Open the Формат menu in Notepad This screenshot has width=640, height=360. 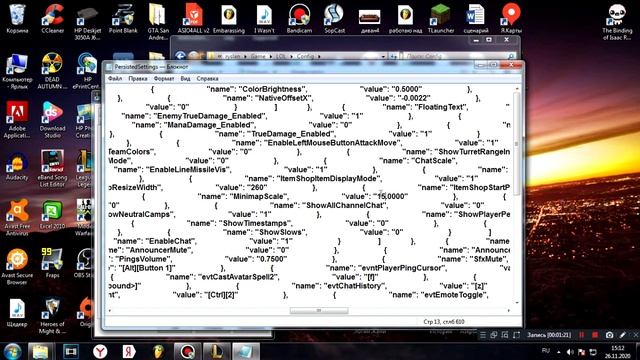164,78
